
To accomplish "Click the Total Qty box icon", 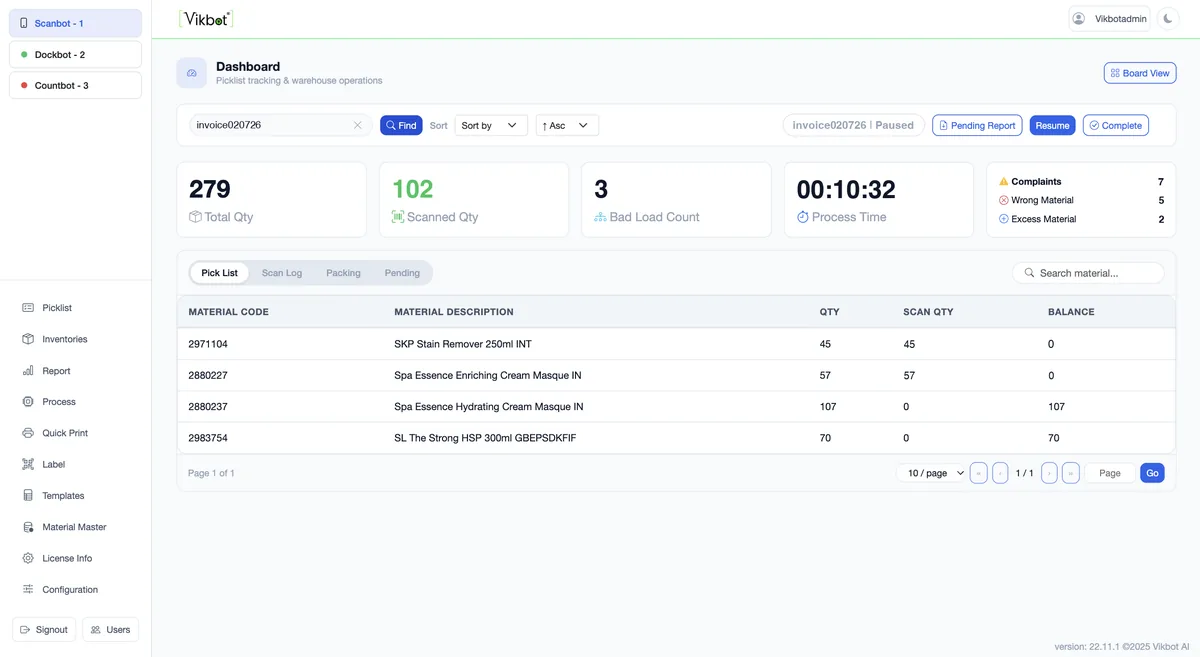I will pyautogui.click(x=195, y=217).
